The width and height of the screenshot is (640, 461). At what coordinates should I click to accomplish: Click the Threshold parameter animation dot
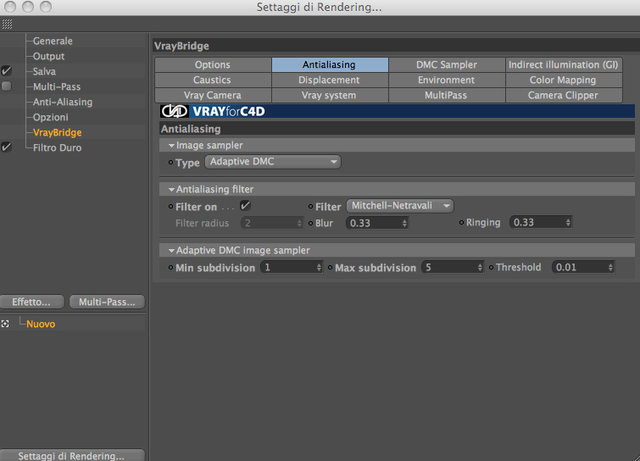pyautogui.click(x=491, y=267)
